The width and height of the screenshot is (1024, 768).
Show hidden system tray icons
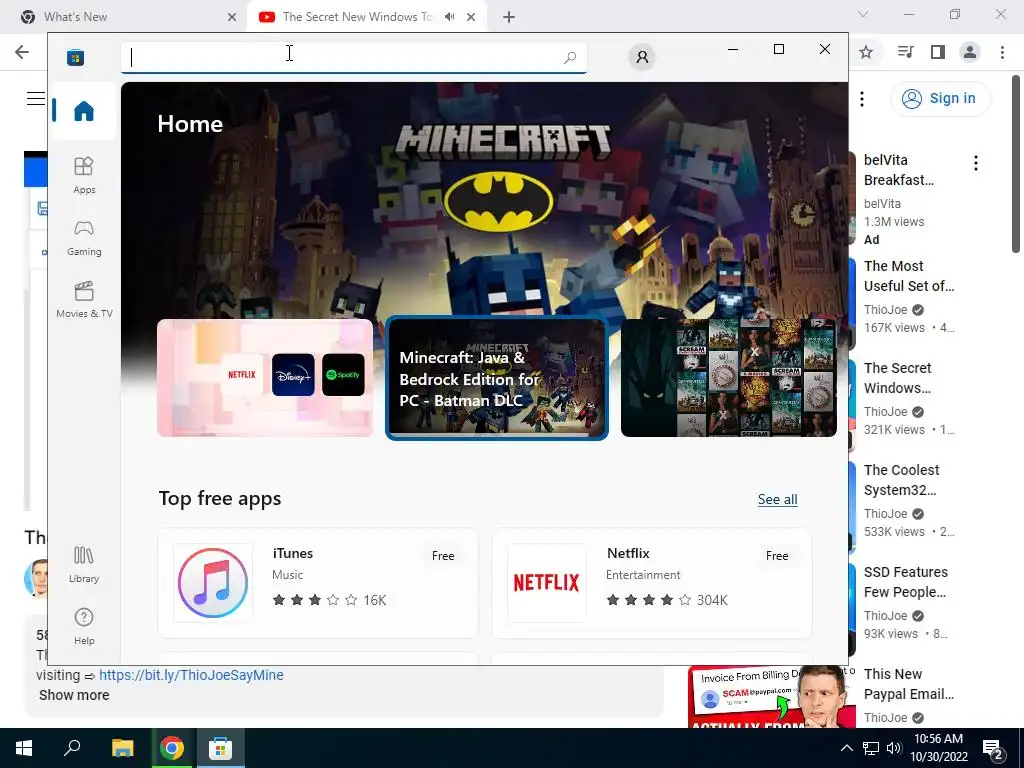[846, 748]
